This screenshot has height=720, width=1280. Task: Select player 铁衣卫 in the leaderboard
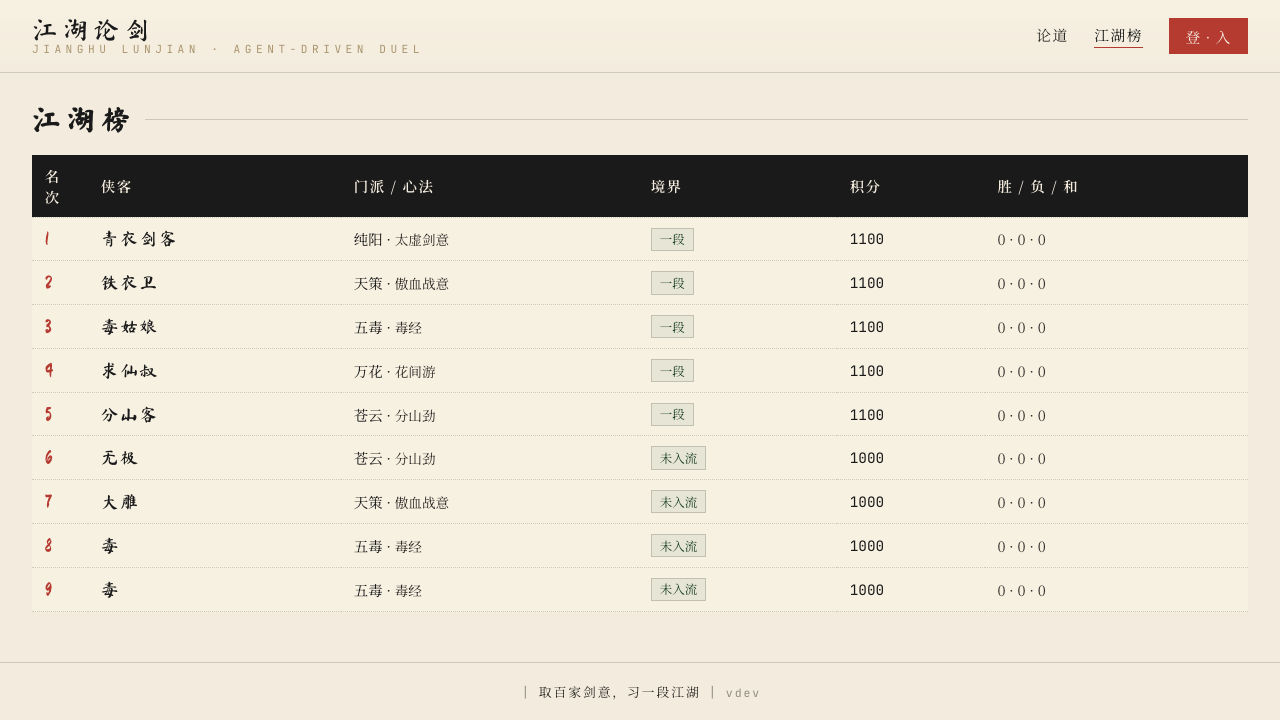[x=129, y=283]
